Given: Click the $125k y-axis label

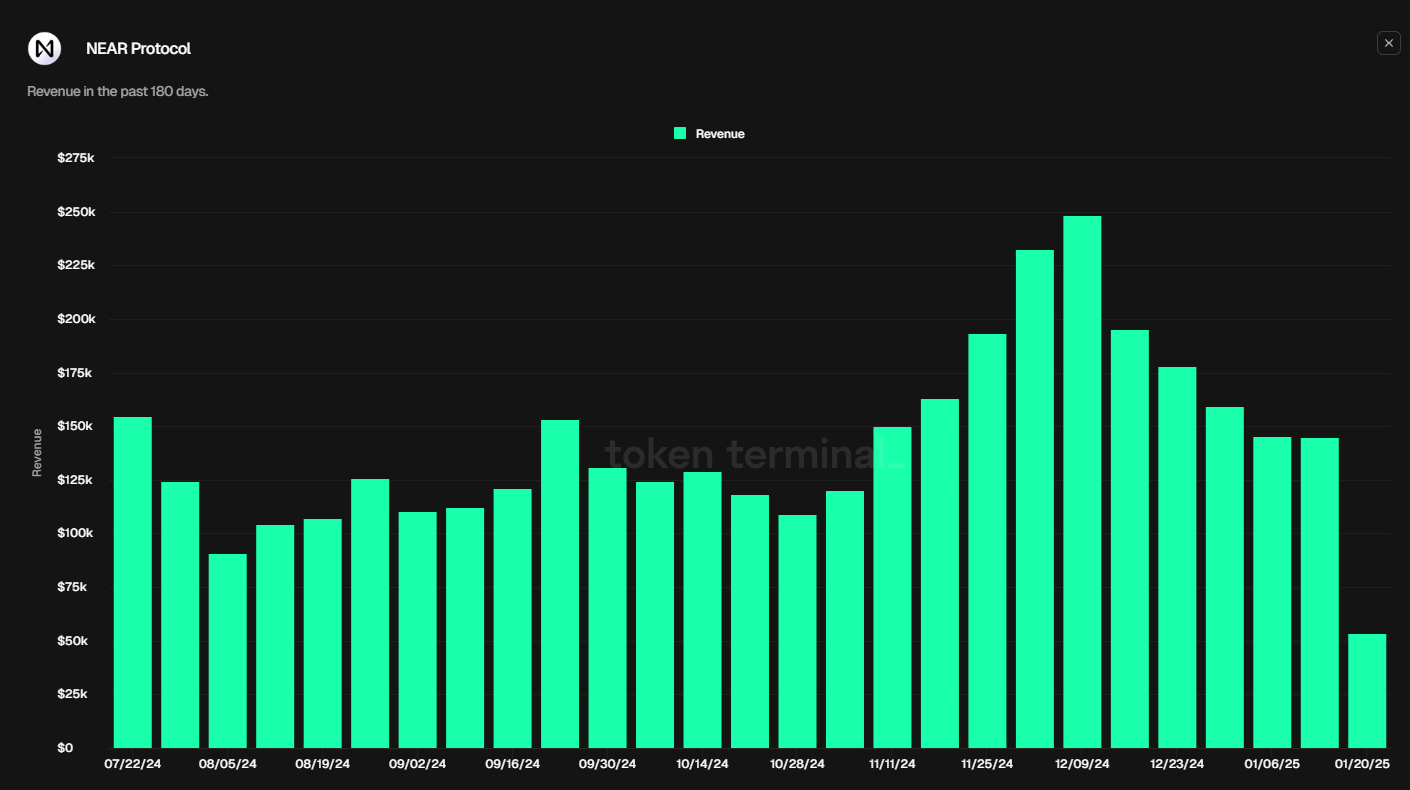Looking at the screenshot, I should coord(76,480).
